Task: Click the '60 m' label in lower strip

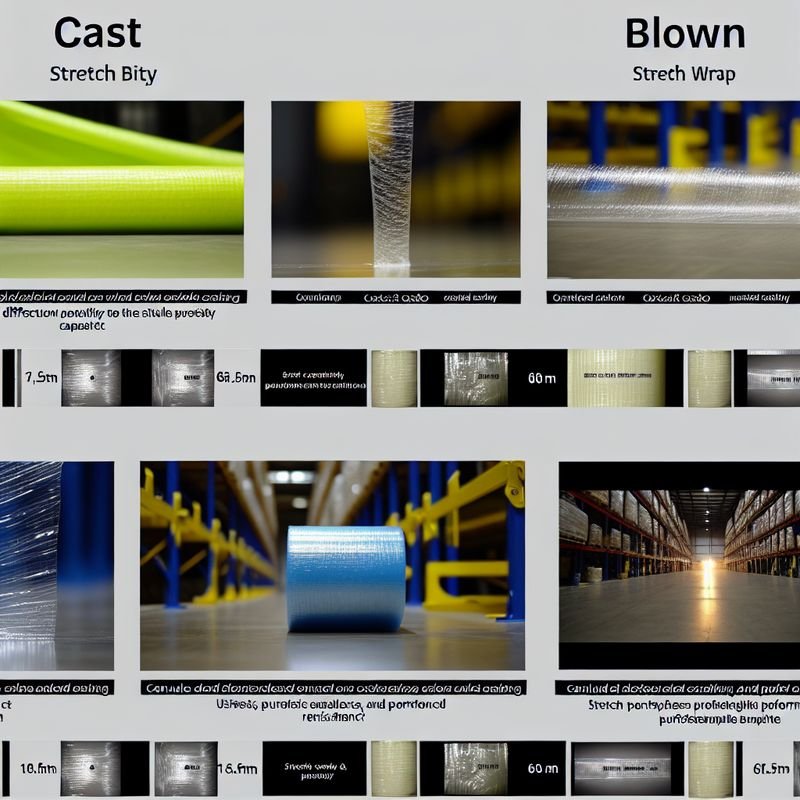Action: pos(541,768)
